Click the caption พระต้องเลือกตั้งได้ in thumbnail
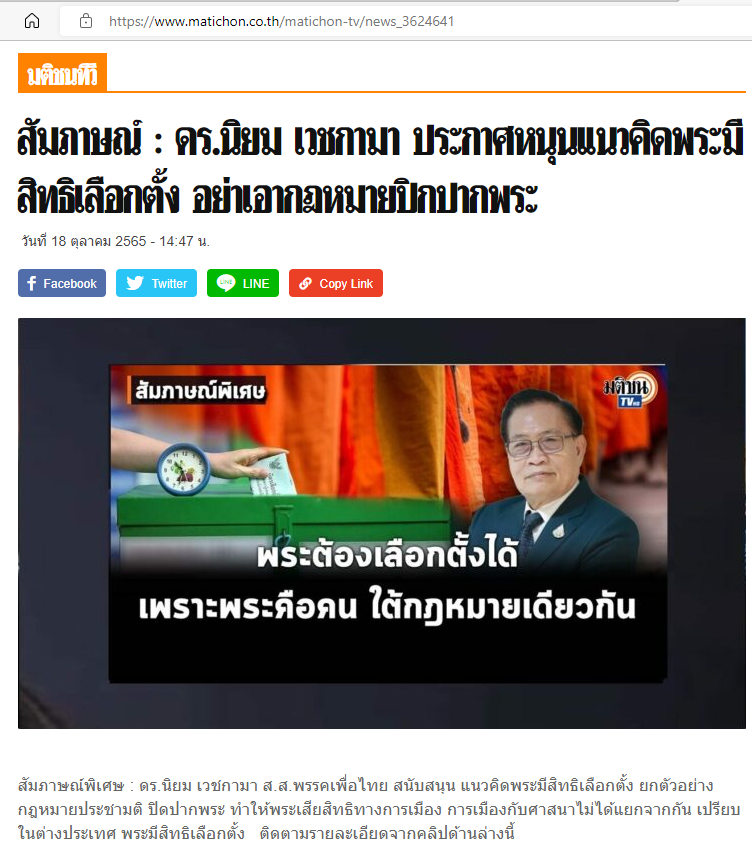This screenshot has width=752, height=847. 387,554
